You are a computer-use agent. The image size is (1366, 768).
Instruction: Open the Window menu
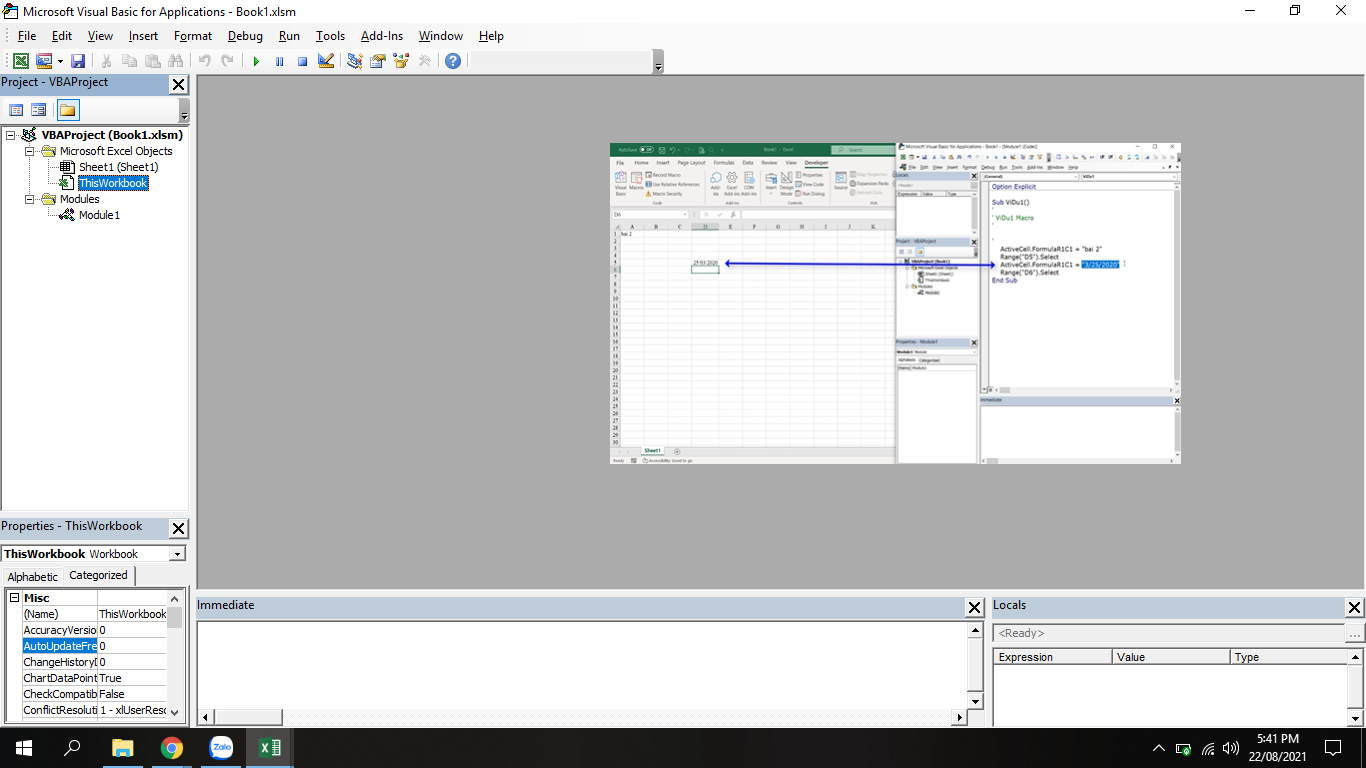441,36
